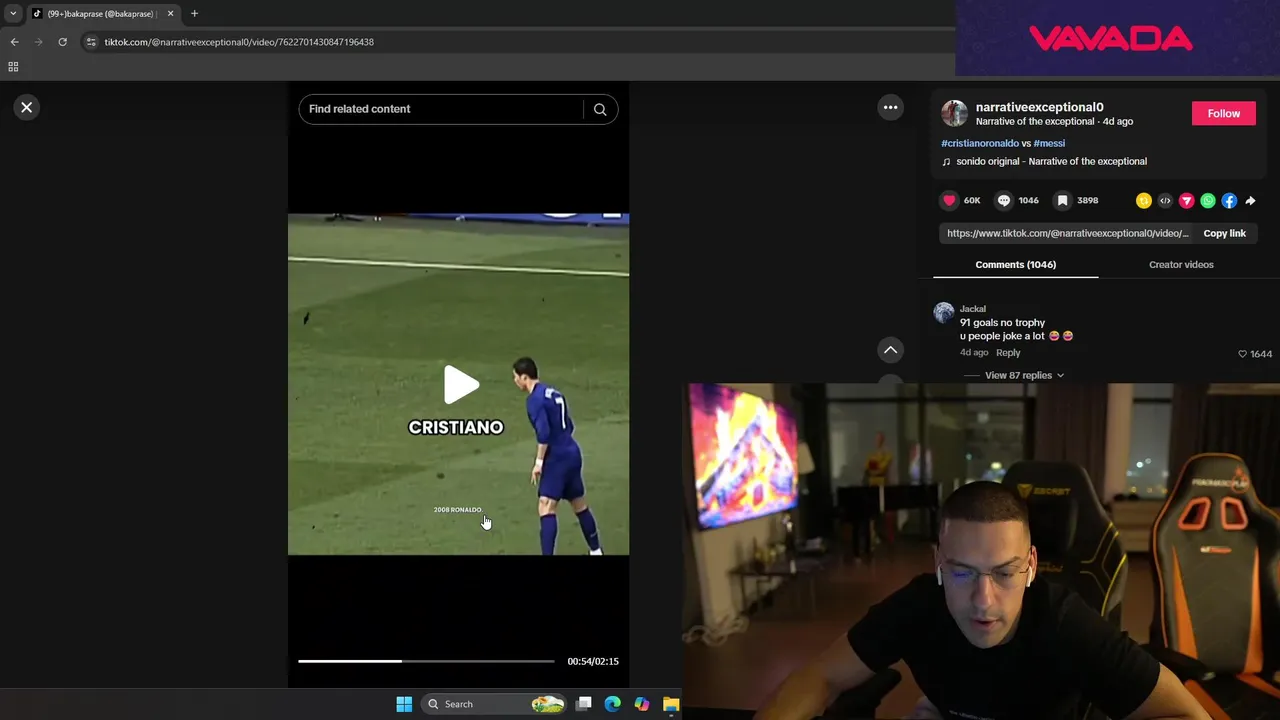Click the browser address bar URL
The width and height of the screenshot is (1280, 720).
(239, 42)
